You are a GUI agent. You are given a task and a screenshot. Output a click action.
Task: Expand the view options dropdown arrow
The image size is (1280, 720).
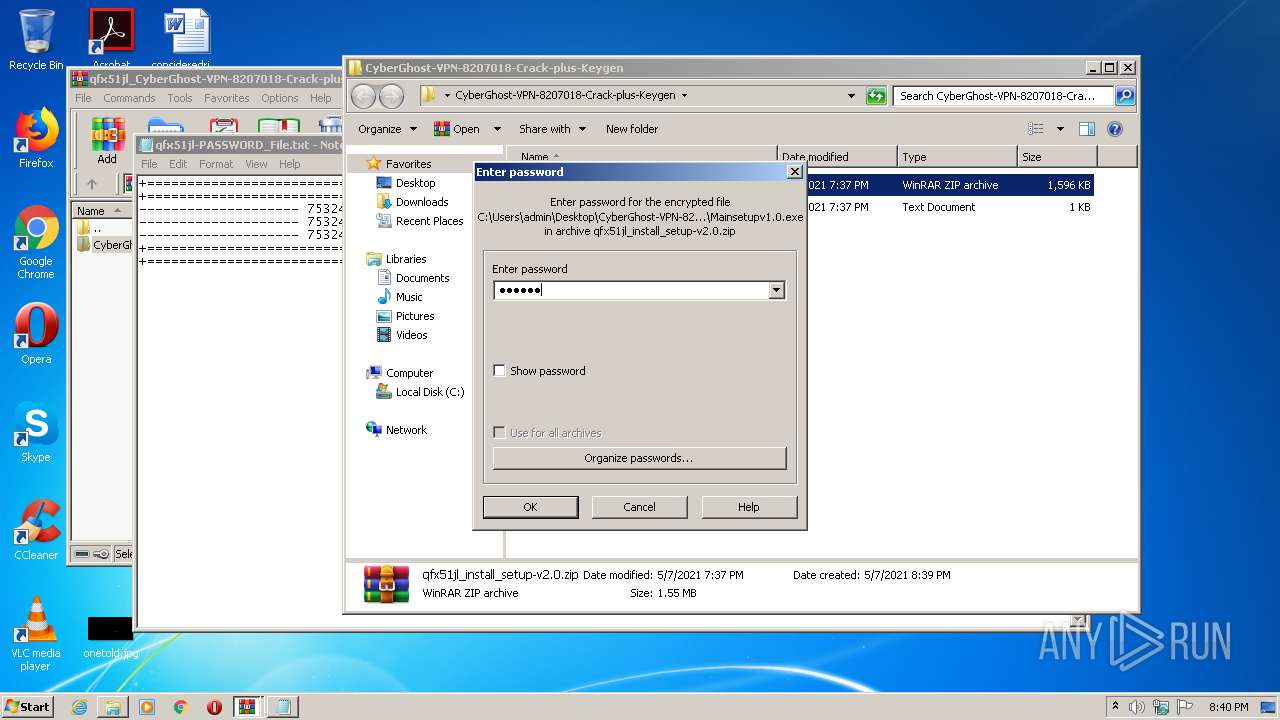pyautogui.click(x=1060, y=129)
